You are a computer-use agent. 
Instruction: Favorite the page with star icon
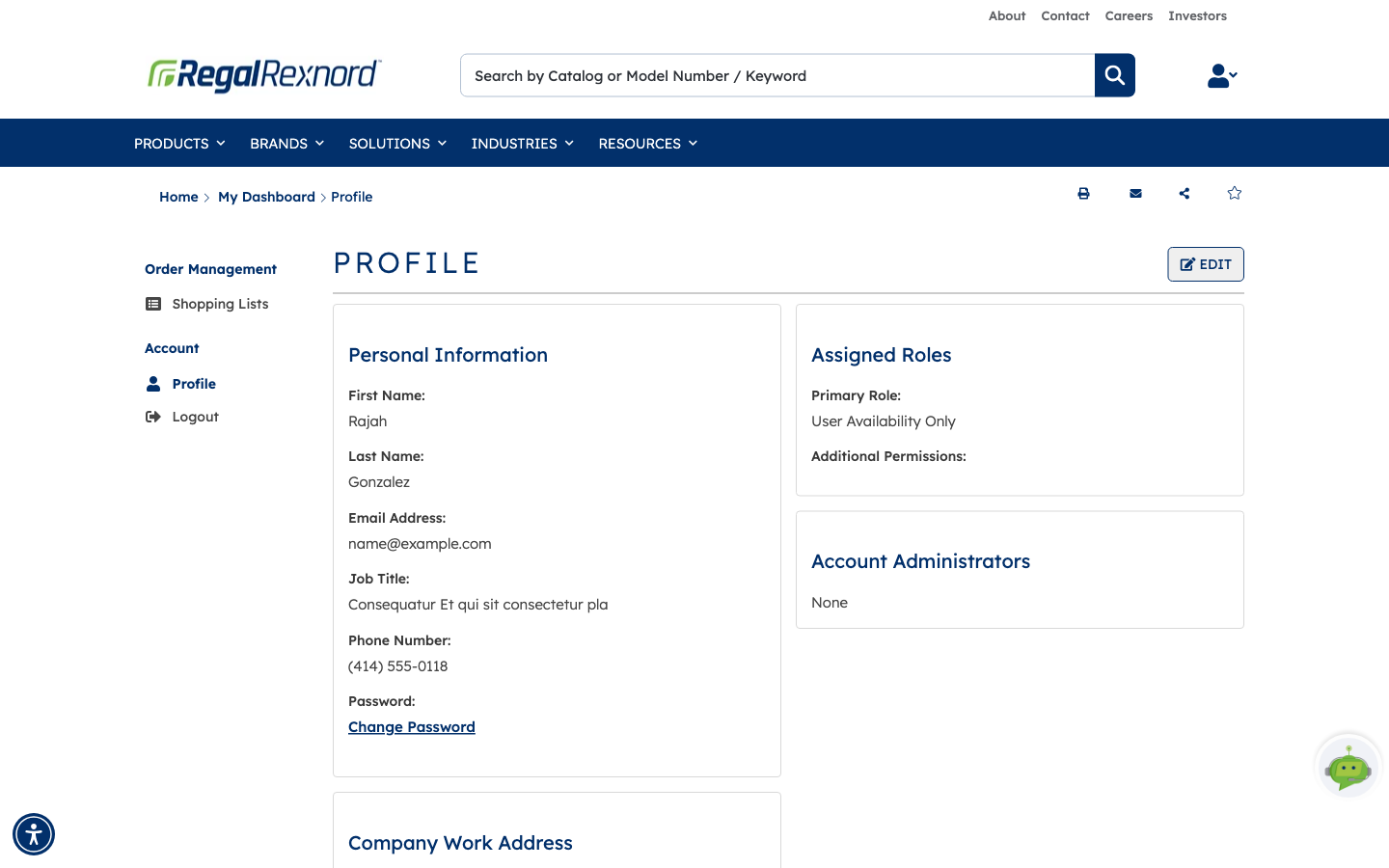1235,193
